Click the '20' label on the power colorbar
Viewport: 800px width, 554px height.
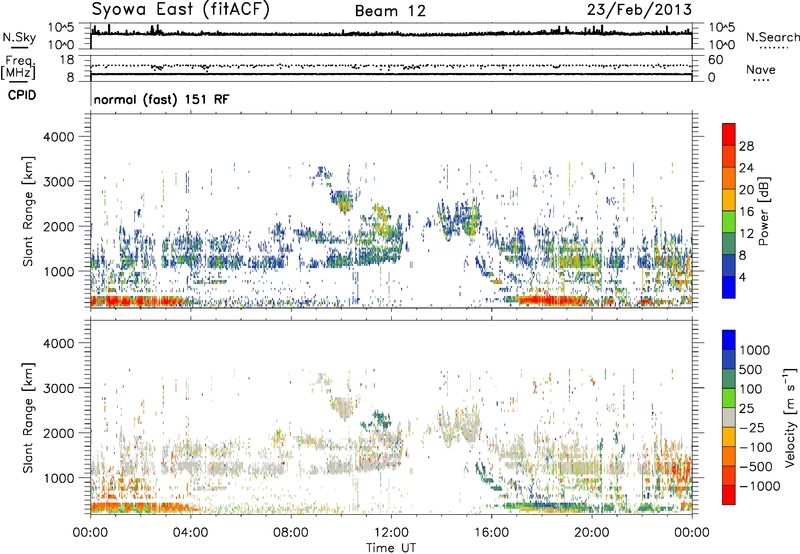pyautogui.click(x=746, y=190)
